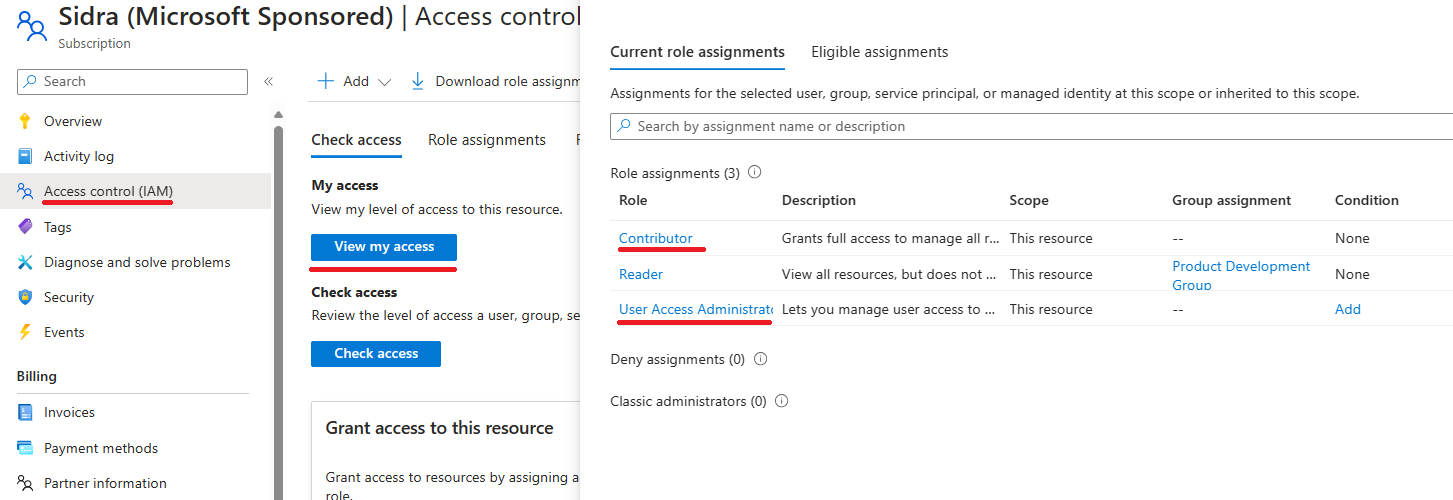Click the Invoices icon under Billing

pos(26,412)
